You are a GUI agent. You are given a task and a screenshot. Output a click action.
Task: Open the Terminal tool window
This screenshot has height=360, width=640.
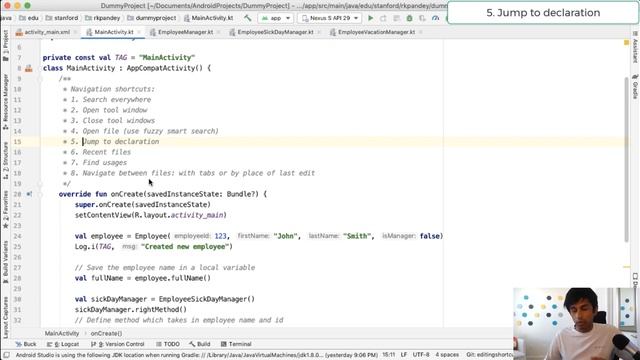tap(236, 344)
